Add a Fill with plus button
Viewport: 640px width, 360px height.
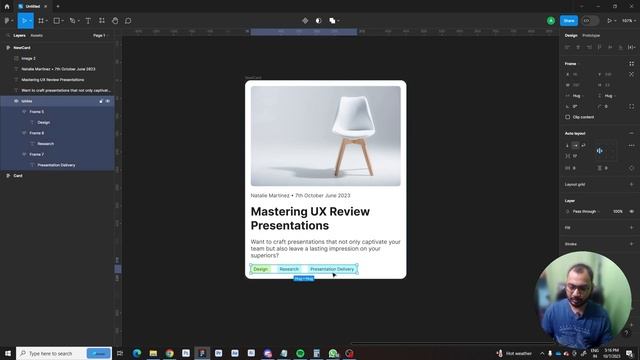point(631,227)
